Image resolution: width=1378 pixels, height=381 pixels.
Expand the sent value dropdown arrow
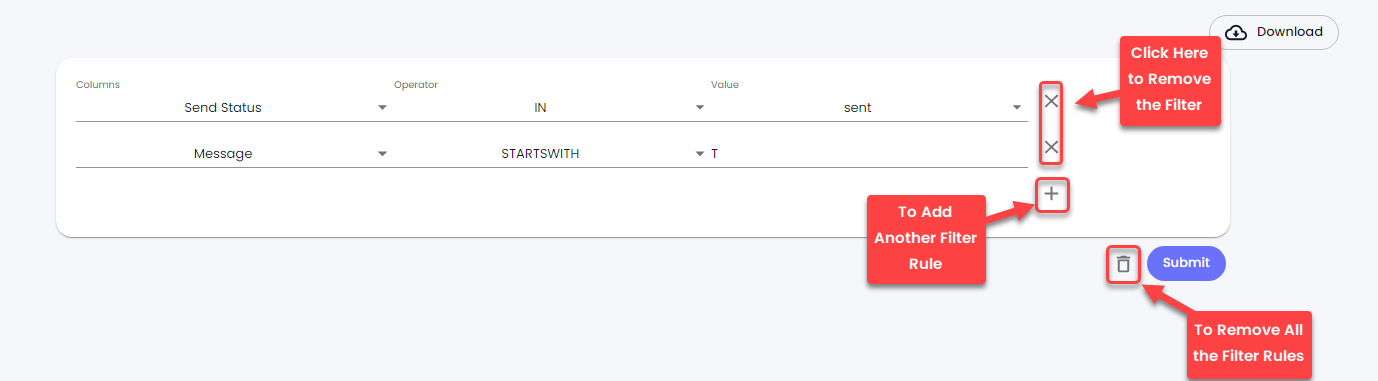tap(1016, 107)
